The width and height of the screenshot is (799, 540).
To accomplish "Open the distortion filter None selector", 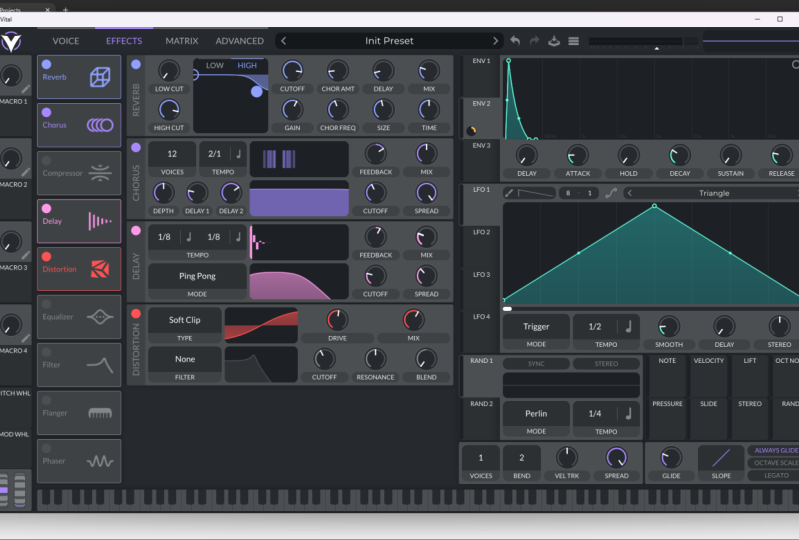I will click(184, 359).
